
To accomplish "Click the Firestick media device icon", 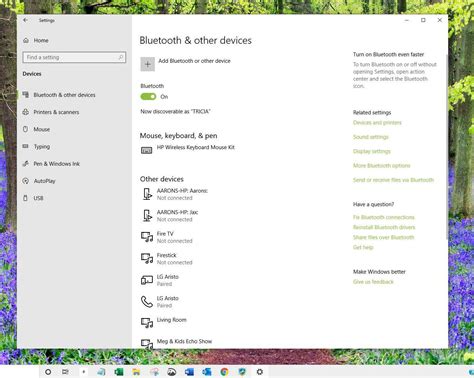I will (147, 258).
